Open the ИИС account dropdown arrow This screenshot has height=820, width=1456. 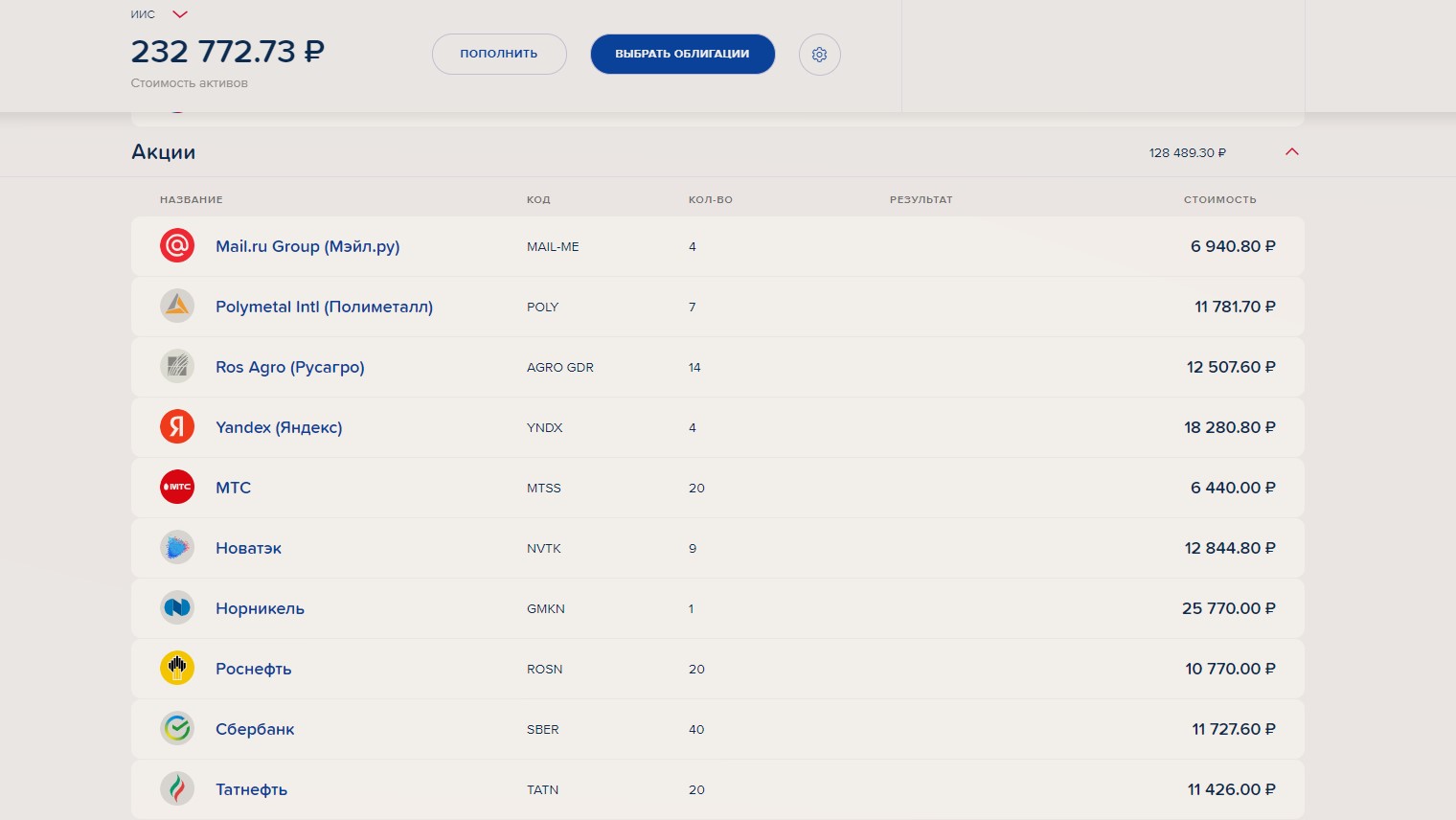tap(180, 14)
